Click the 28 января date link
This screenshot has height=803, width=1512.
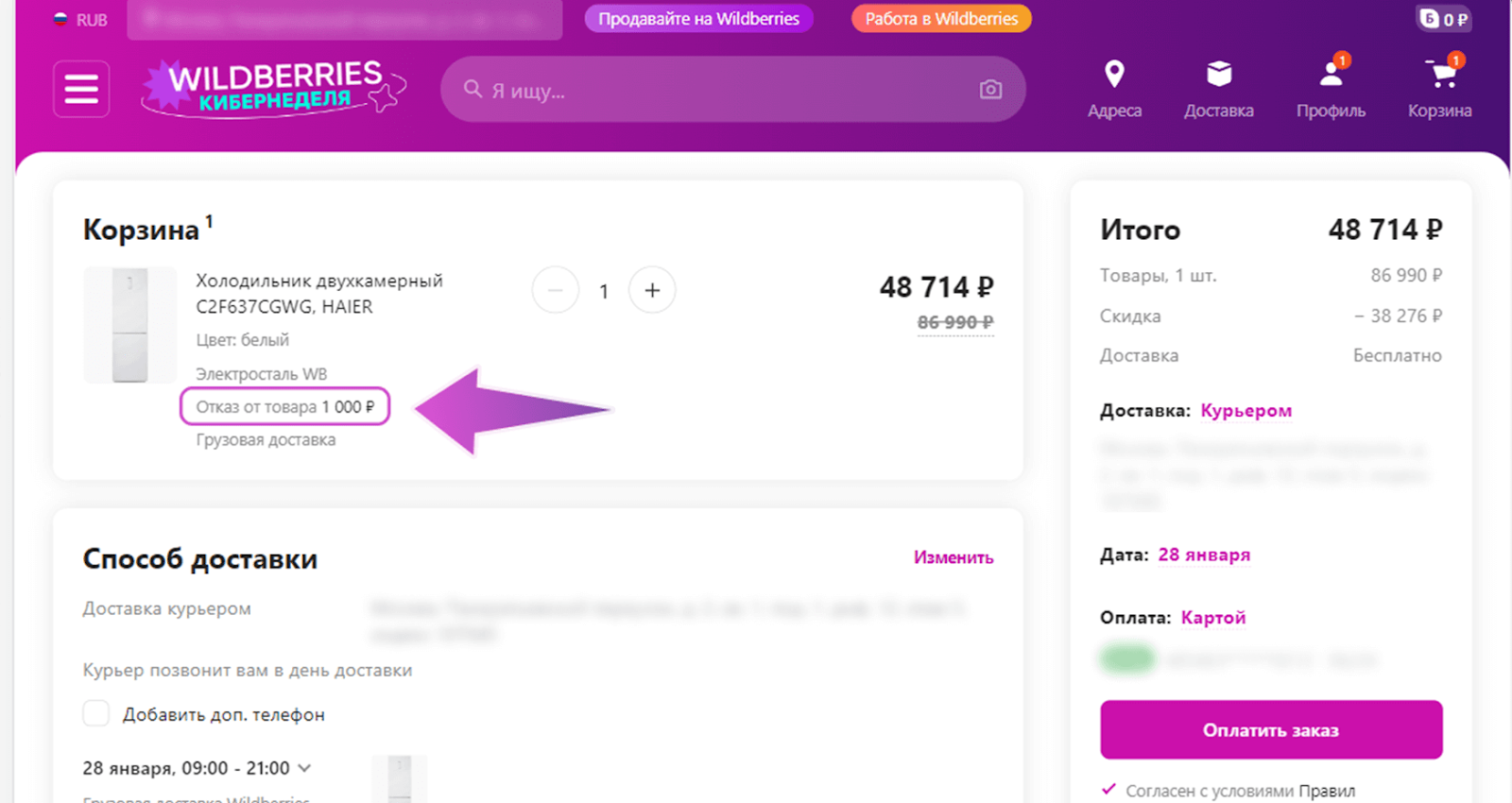coord(1204,555)
